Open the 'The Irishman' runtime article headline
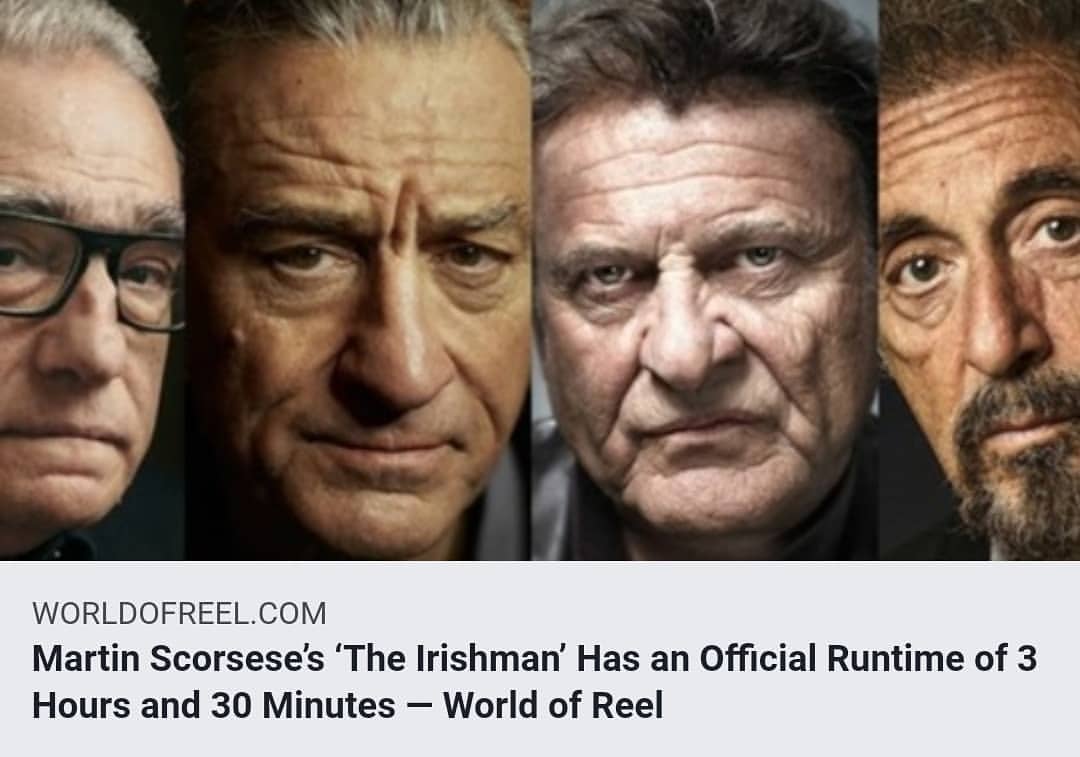The image size is (1080, 757). click(534, 681)
